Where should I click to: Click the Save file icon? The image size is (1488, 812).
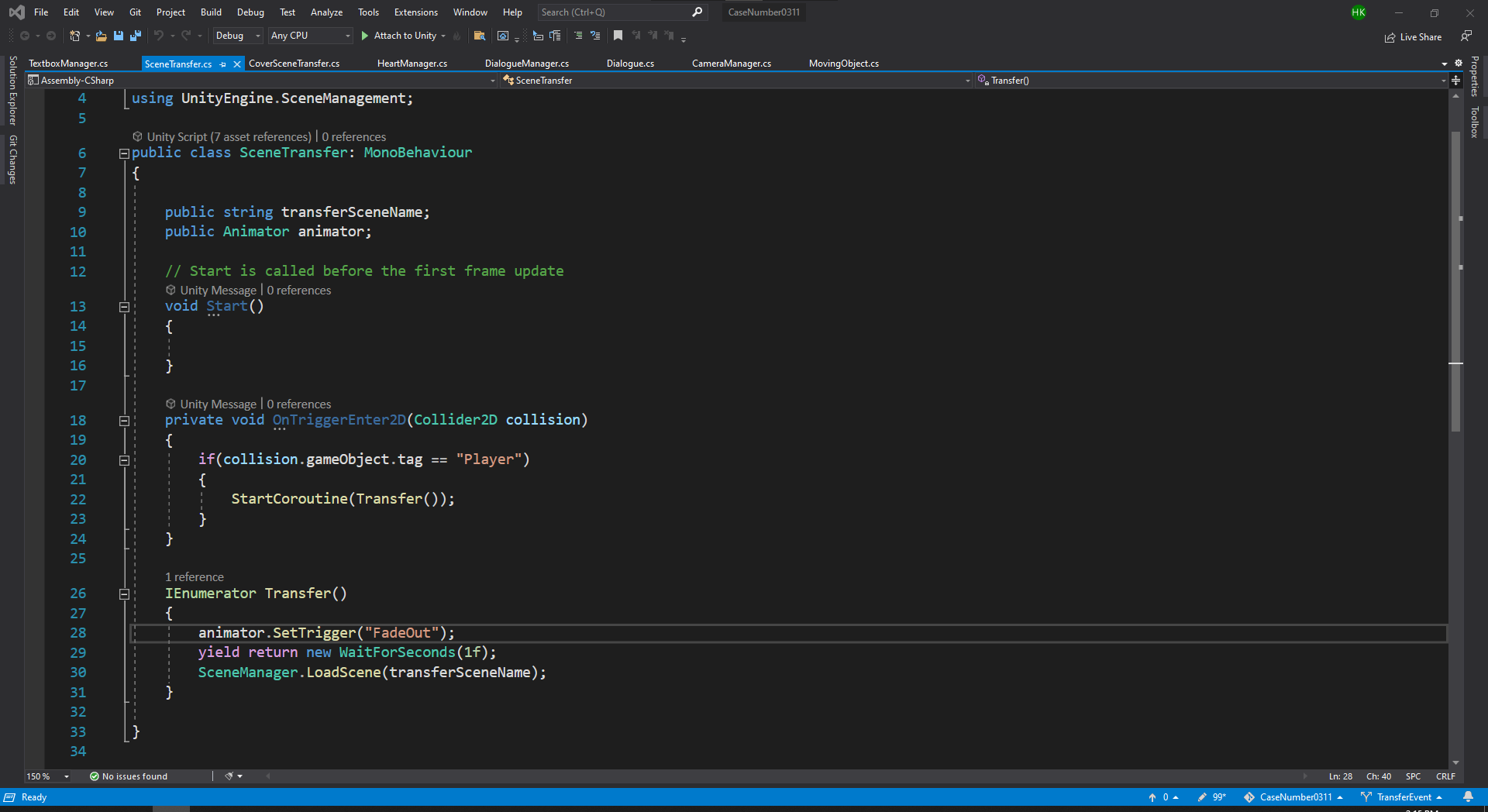coord(119,36)
